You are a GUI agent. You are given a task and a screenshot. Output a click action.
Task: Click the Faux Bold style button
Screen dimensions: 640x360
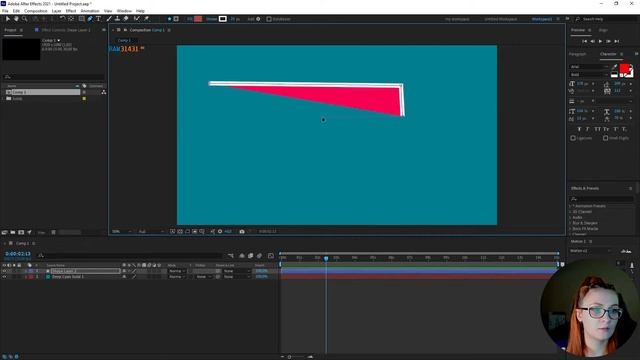(x=579, y=129)
